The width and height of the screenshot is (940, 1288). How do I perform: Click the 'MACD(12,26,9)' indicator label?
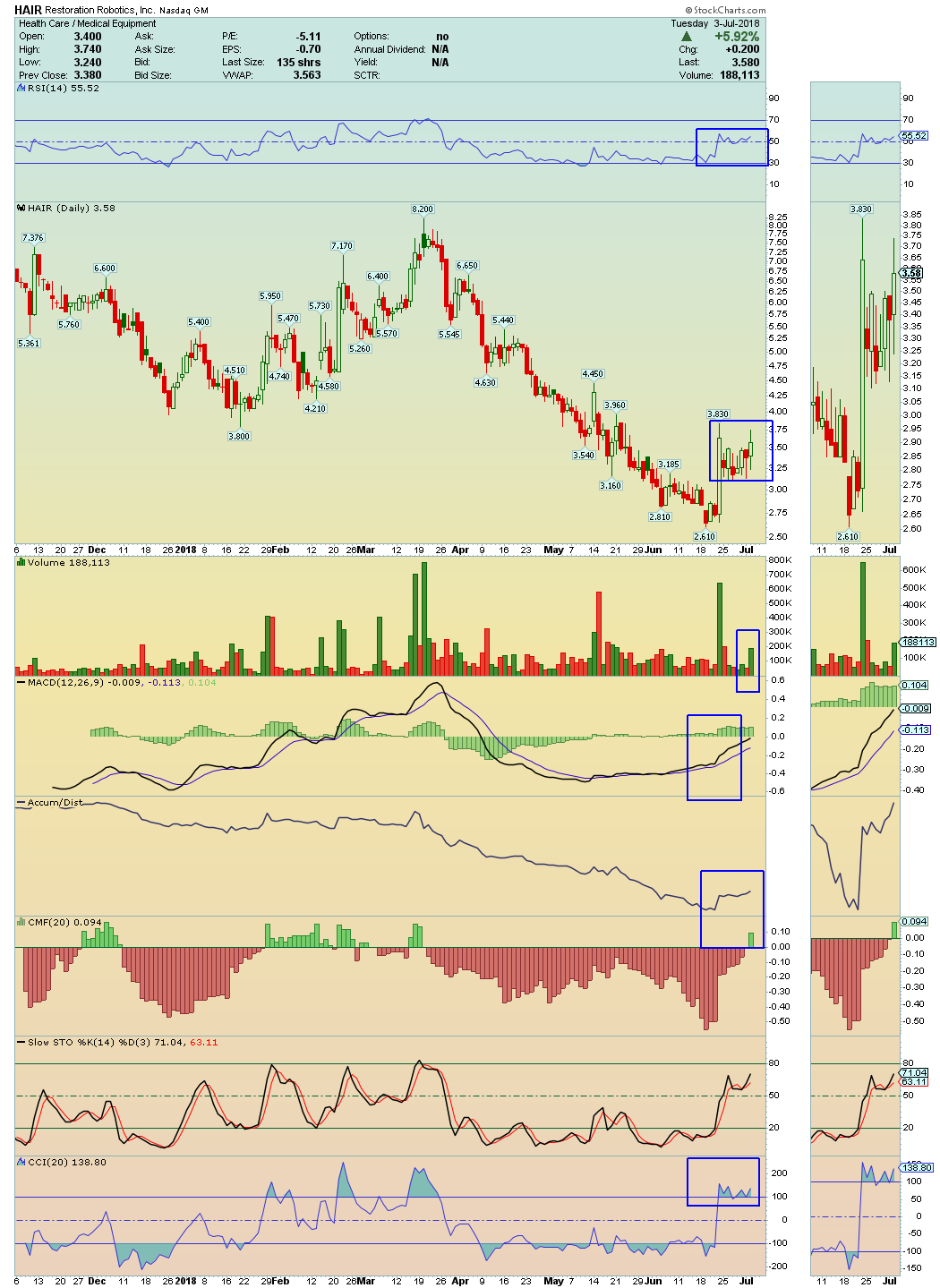[64, 683]
